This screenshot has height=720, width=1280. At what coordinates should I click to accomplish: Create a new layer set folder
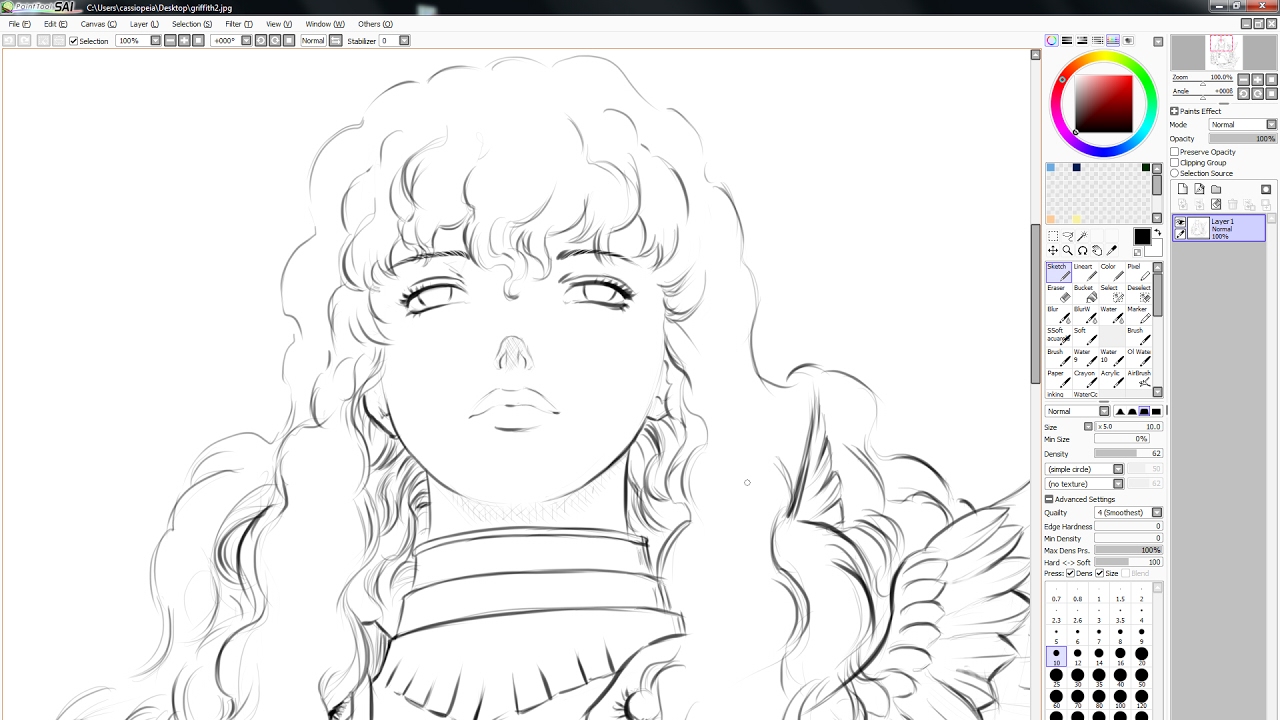(x=1215, y=189)
